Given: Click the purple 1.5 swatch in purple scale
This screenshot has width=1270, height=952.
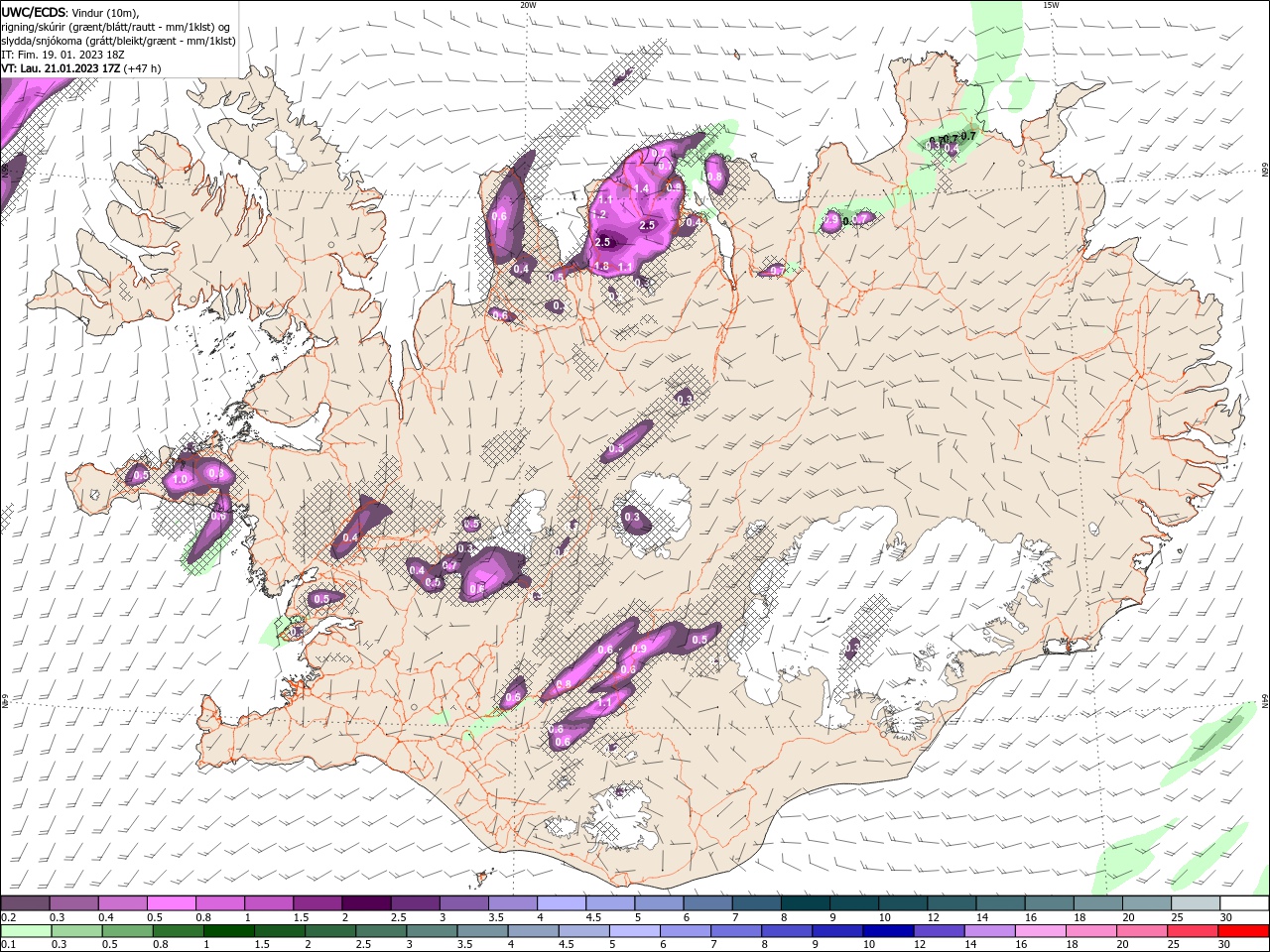Looking at the screenshot, I should pyautogui.click(x=317, y=903).
